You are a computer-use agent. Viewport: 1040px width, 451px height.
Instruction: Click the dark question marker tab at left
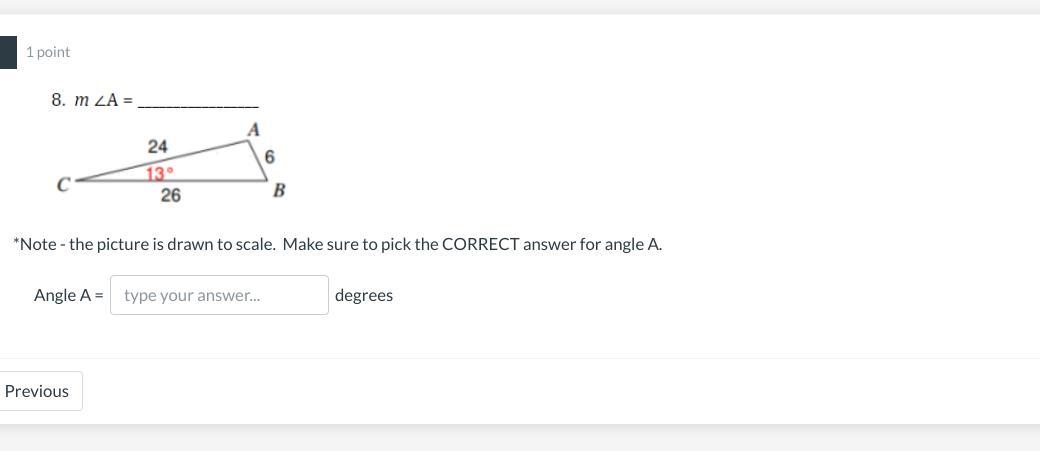tap(8, 52)
